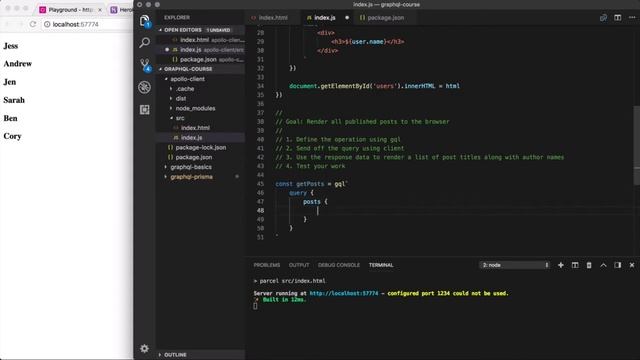The image size is (640, 360).
Task: Open the Debug Console panel tab
Action: [x=339, y=265]
